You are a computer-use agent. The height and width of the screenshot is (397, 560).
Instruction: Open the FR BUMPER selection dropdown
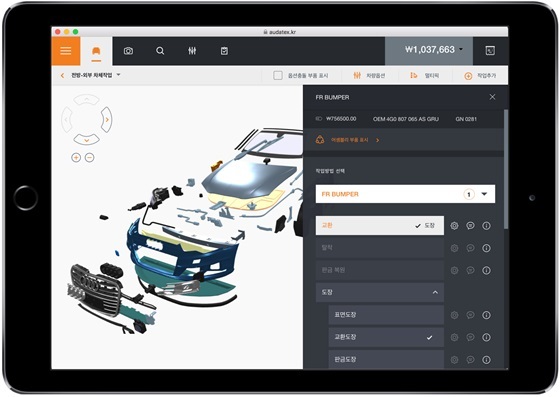click(405, 194)
